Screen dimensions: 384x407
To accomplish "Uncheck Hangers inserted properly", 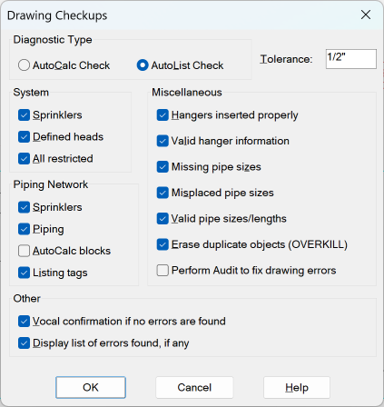I will 162,115.
